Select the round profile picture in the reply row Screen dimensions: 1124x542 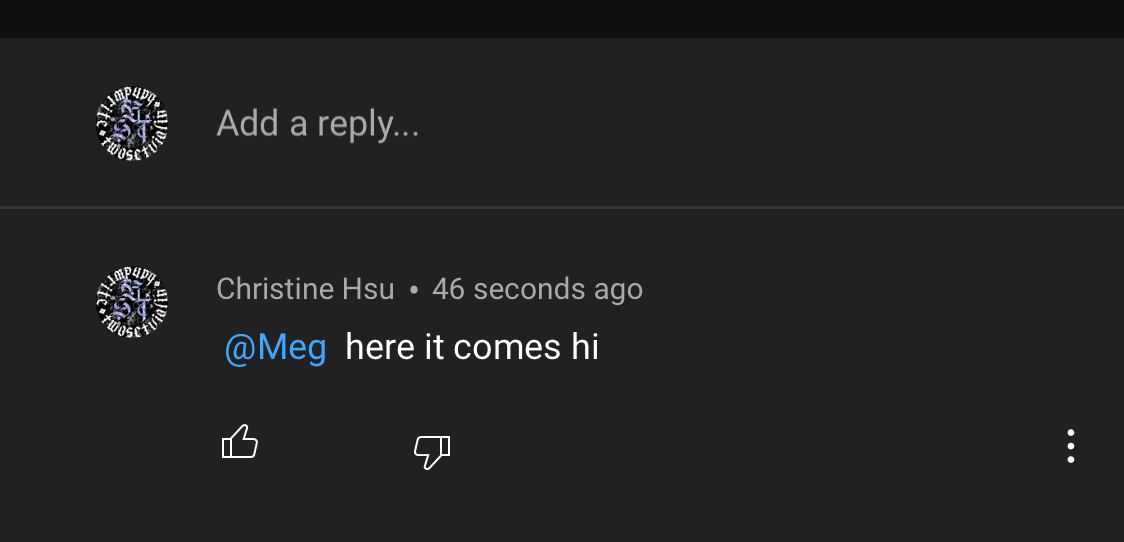132,123
